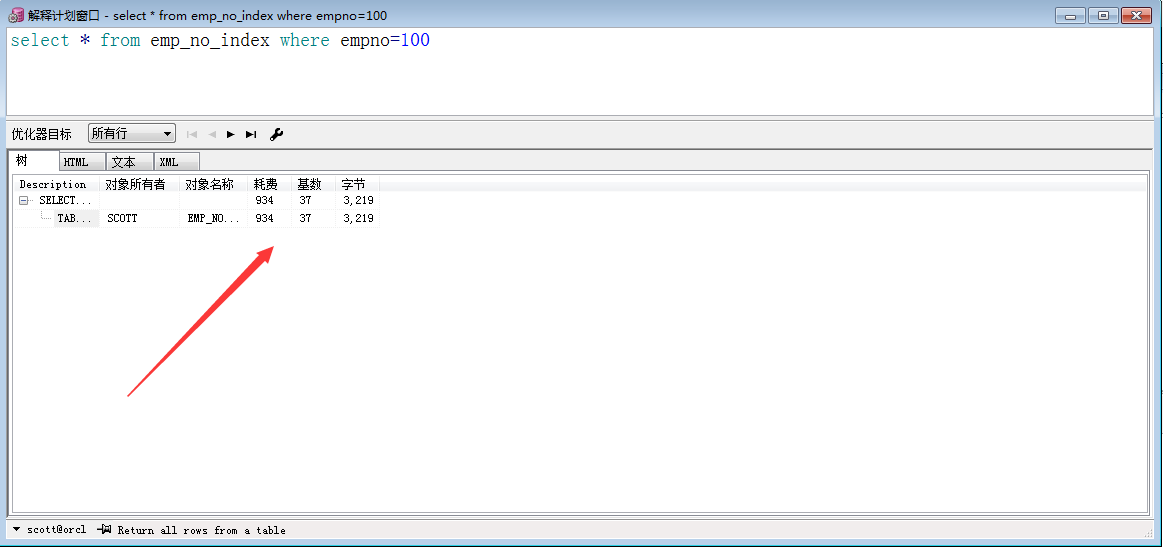Click 'Return all rows from a table' status text
The image size is (1163, 547).
(201, 530)
